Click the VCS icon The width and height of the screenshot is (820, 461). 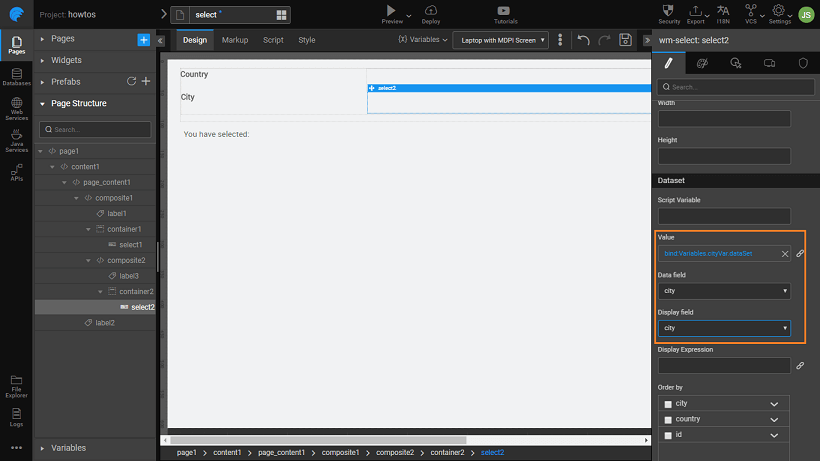(x=751, y=13)
